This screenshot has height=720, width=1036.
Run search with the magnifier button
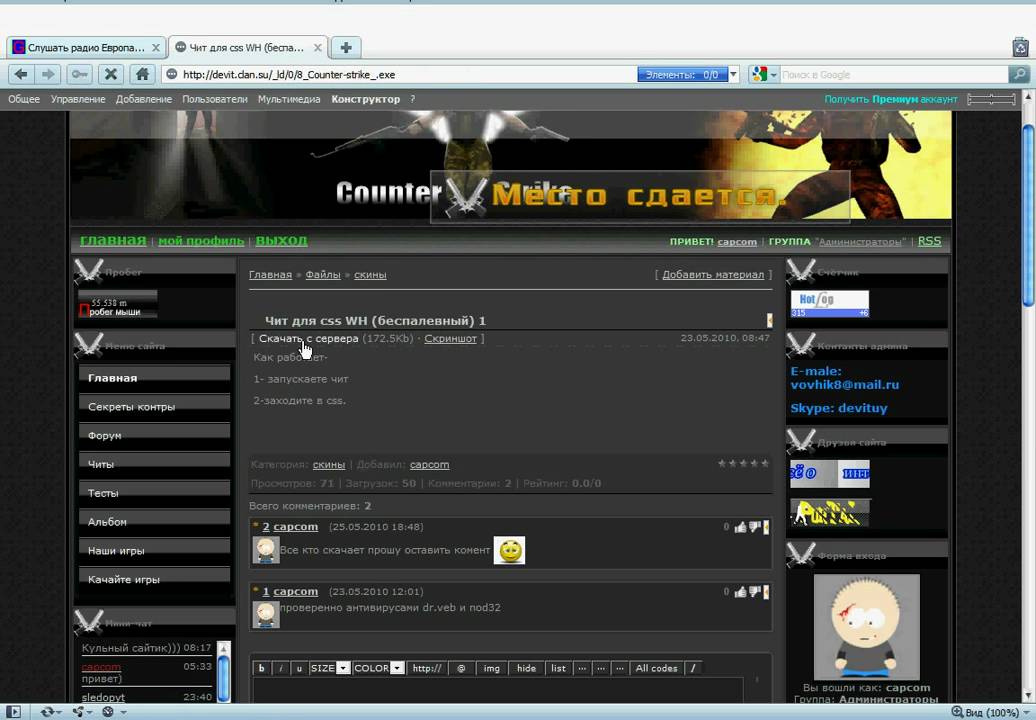(1019, 75)
